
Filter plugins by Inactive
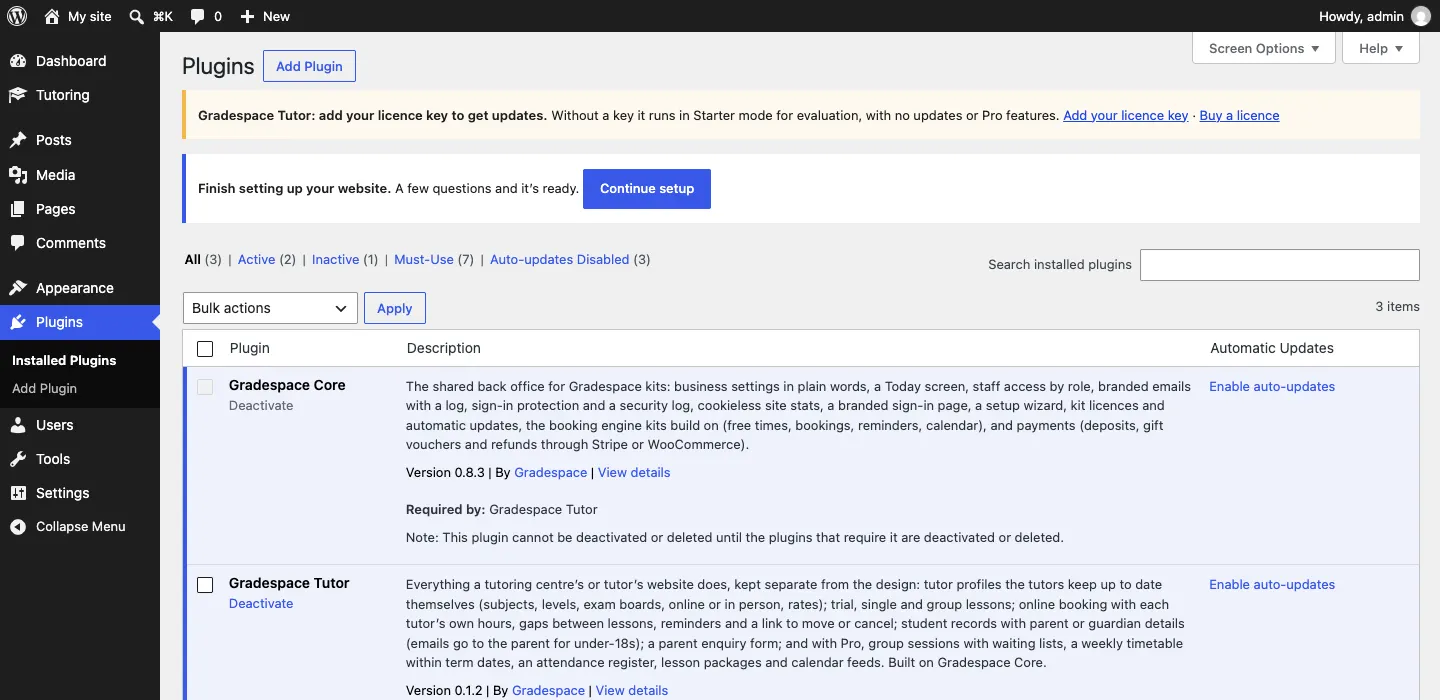pos(335,259)
